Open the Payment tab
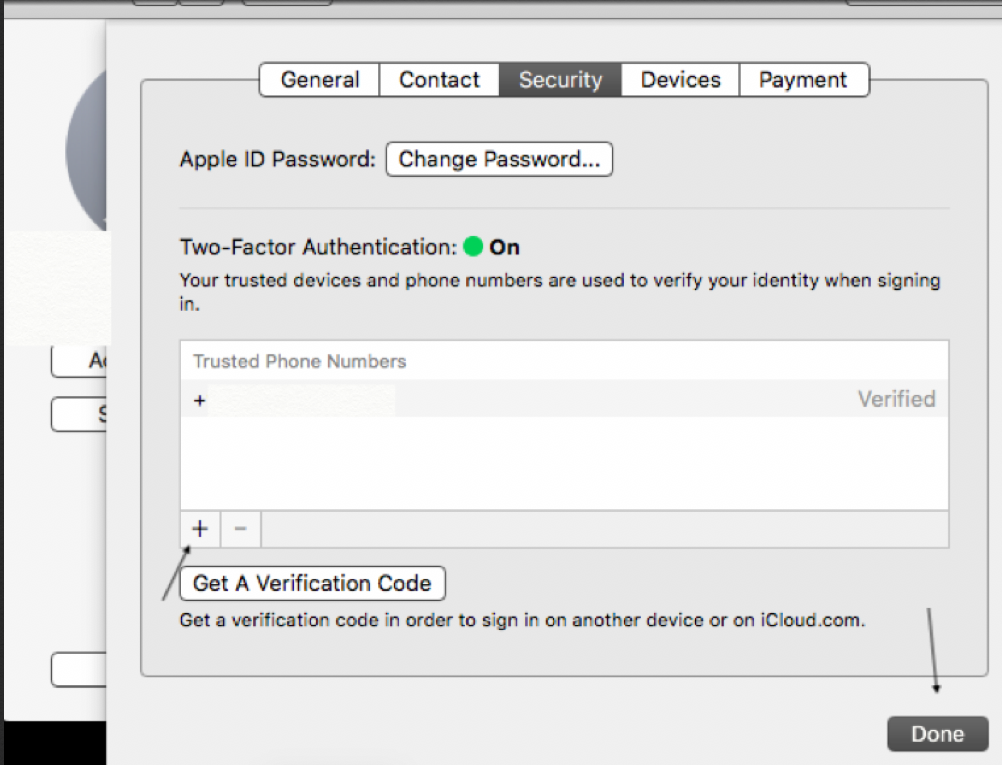 (803, 80)
